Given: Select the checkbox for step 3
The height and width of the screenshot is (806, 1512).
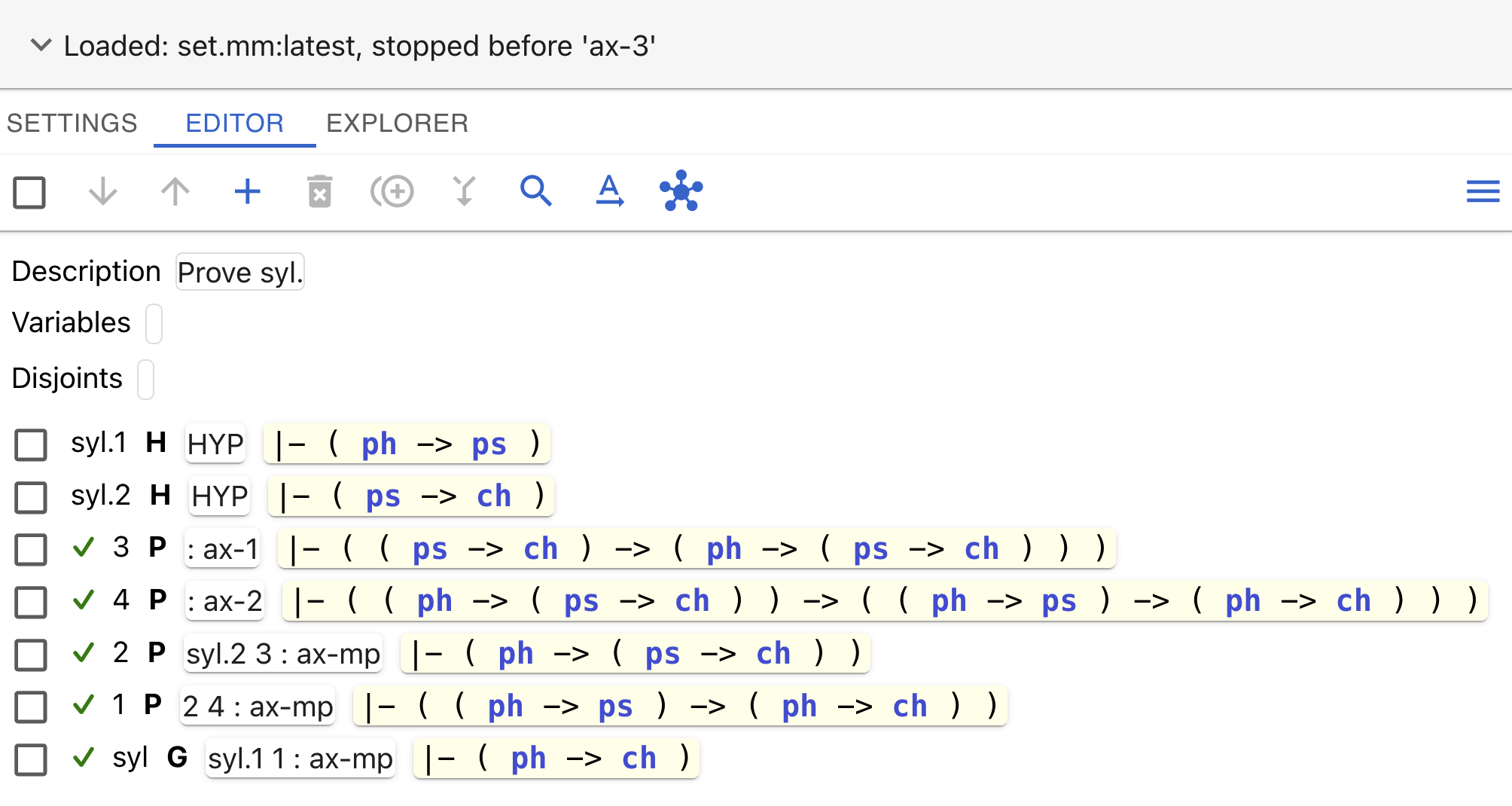Looking at the screenshot, I should tap(31, 550).
